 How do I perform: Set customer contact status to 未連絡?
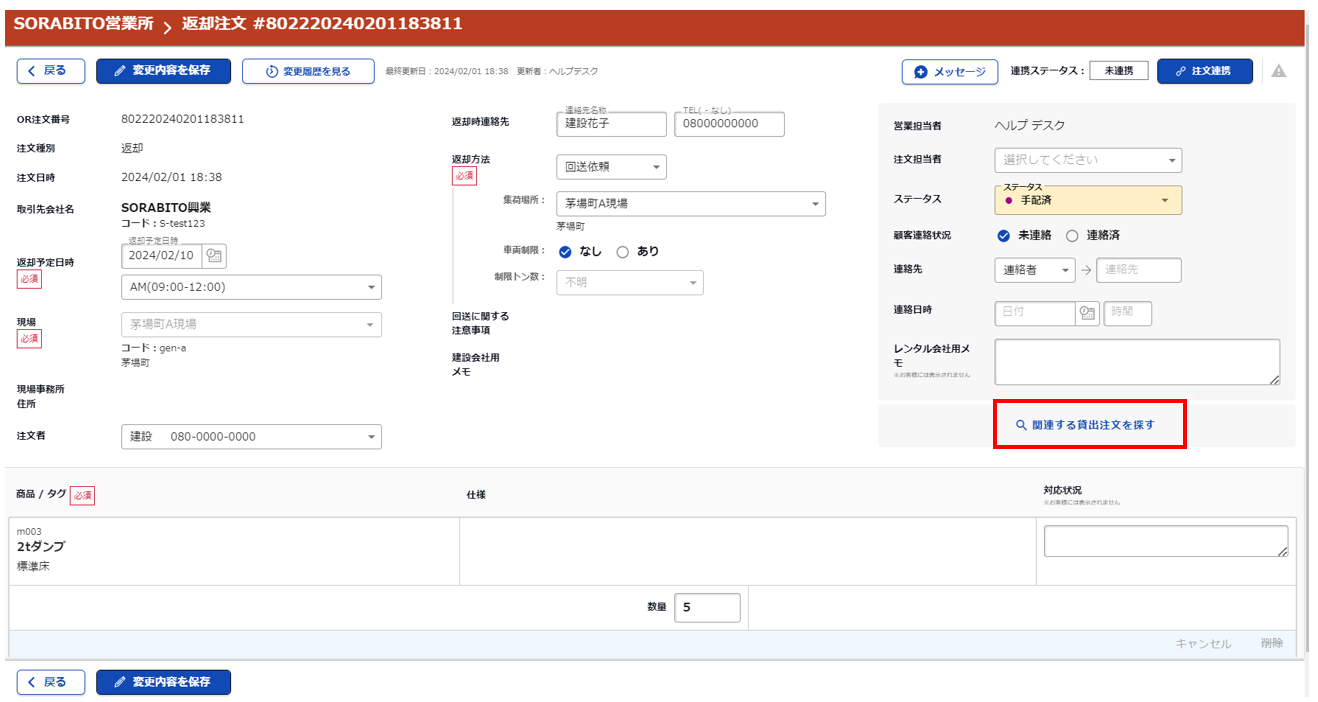(1003, 236)
